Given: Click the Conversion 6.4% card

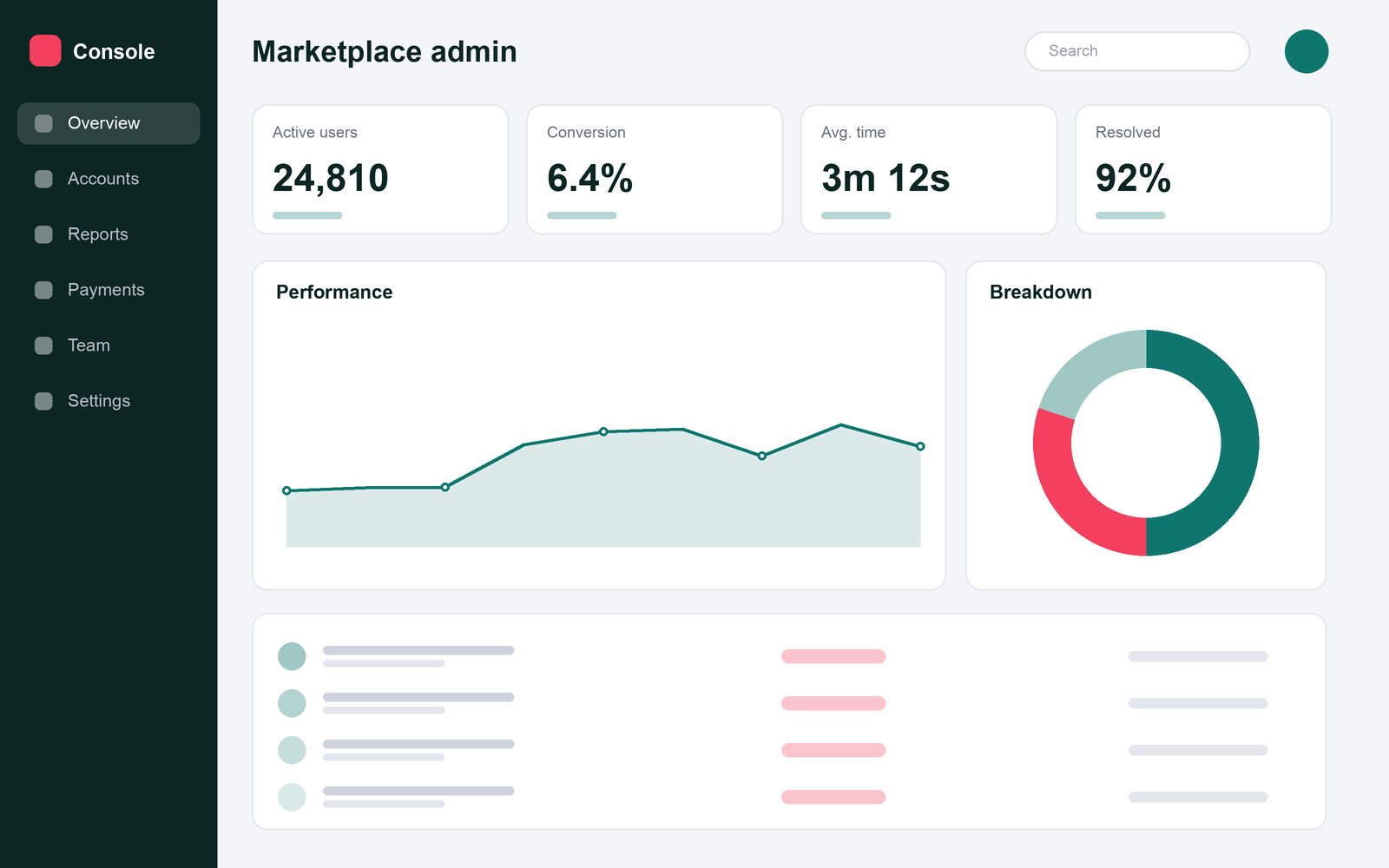Looking at the screenshot, I should [x=655, y=169].
